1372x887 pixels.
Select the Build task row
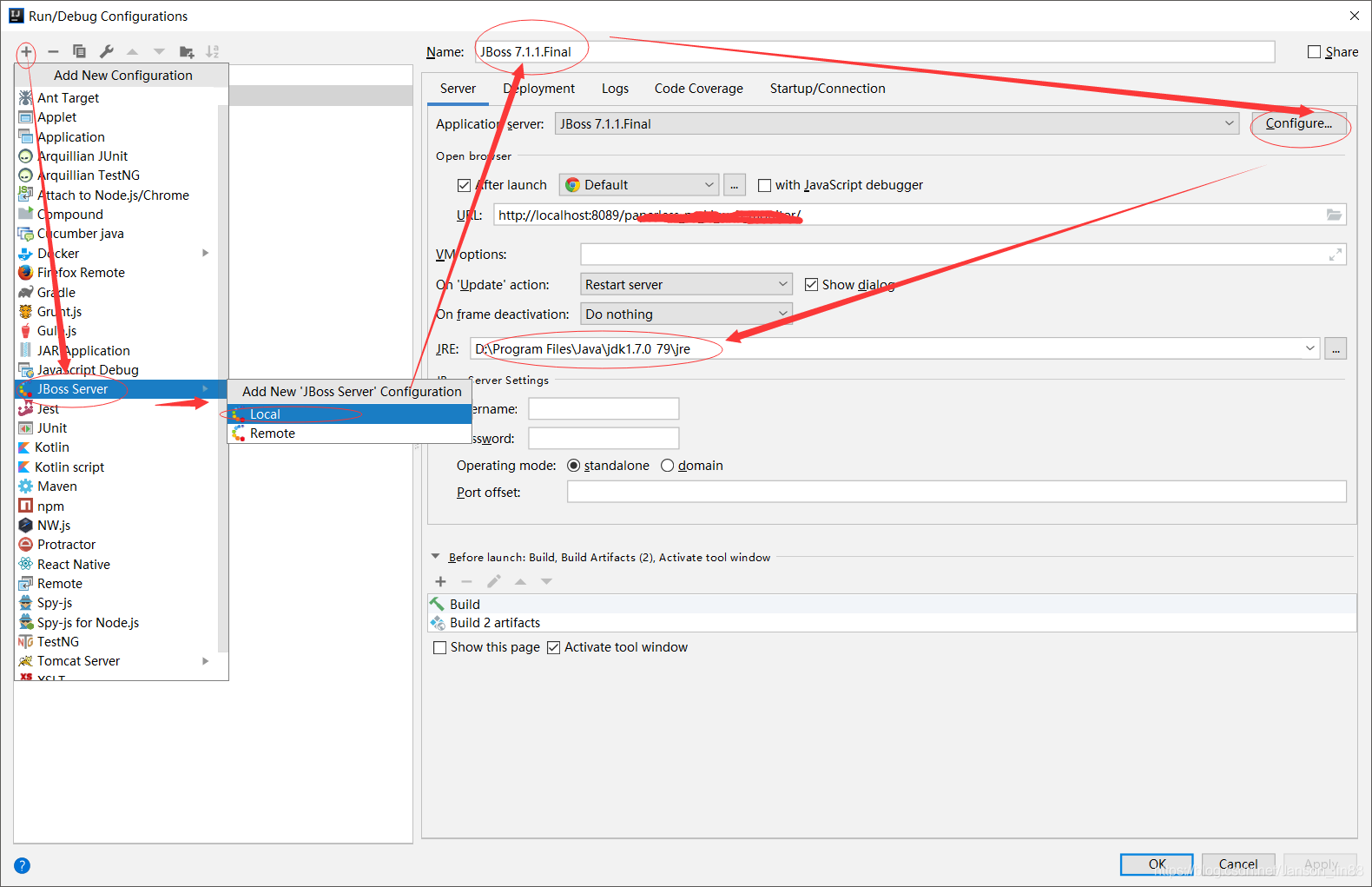(892, 604)
